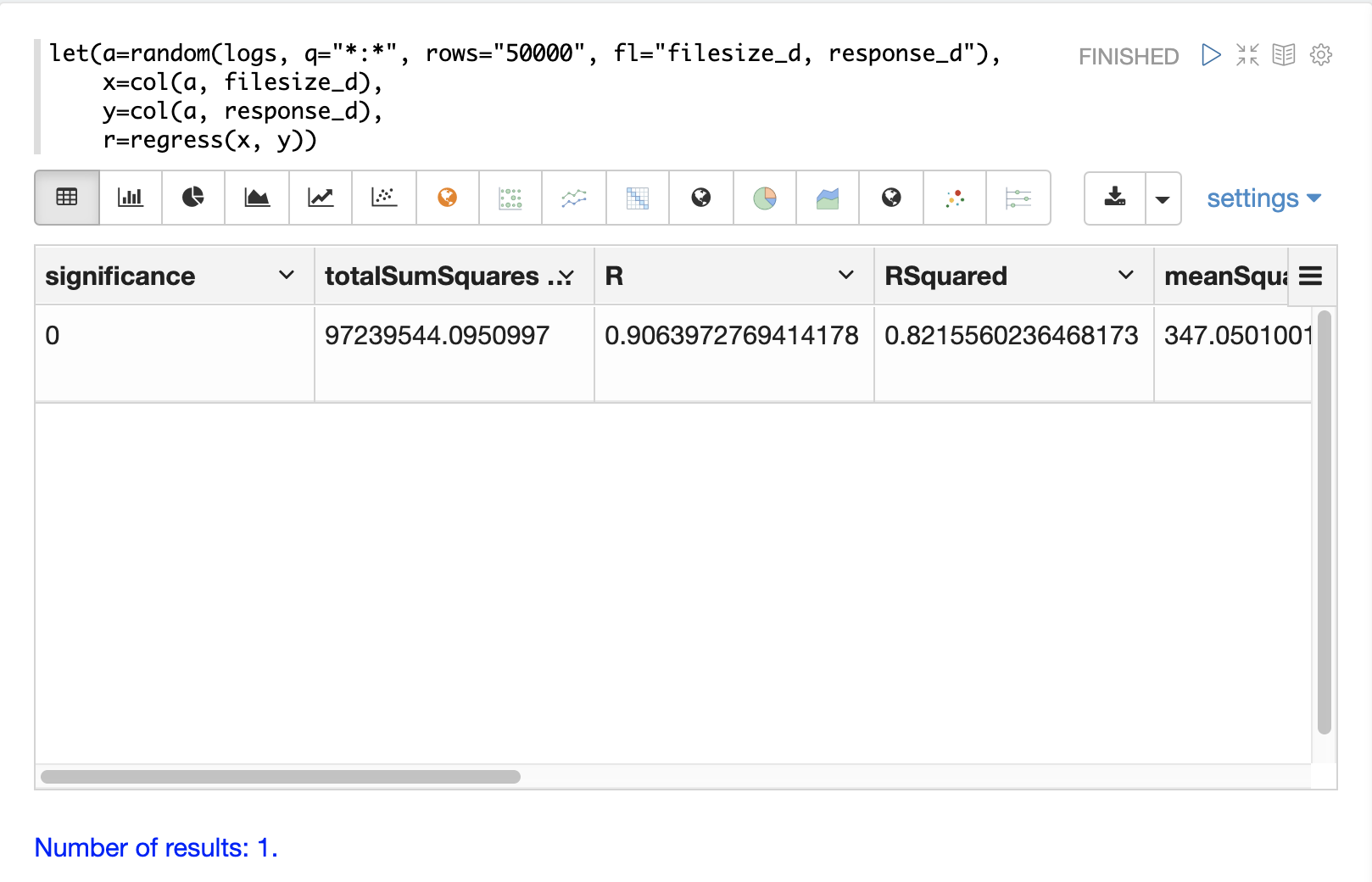Choose the line chart visualization
The width and height of the screenshot is (1372, 882).
pyautogui.click(x=321, y=198)
